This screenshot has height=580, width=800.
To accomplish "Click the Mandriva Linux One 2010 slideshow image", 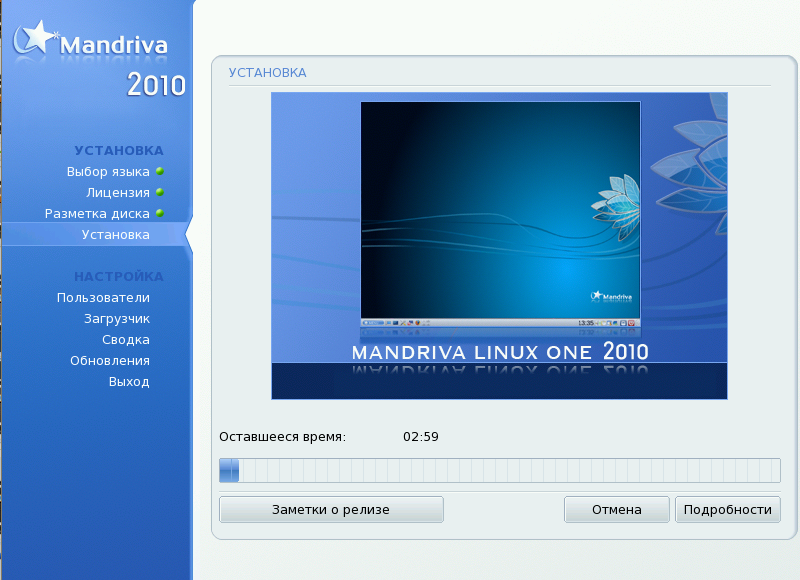I will 499,245.
